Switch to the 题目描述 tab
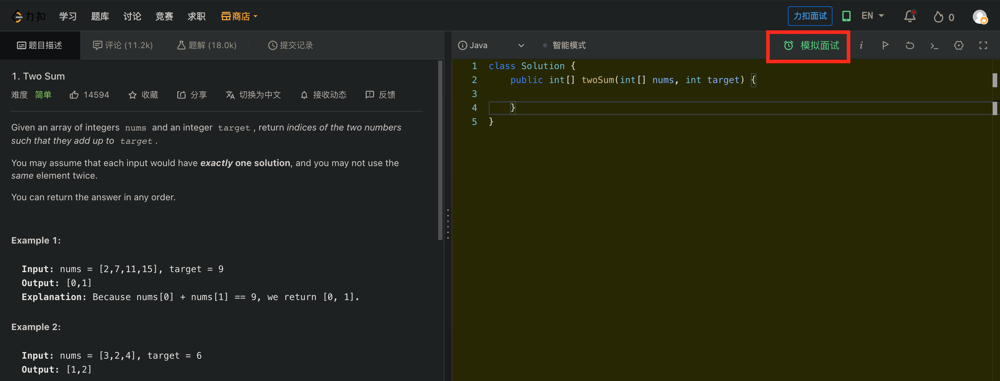Viewport: 1000px width, 381px height. click(40, 45)
